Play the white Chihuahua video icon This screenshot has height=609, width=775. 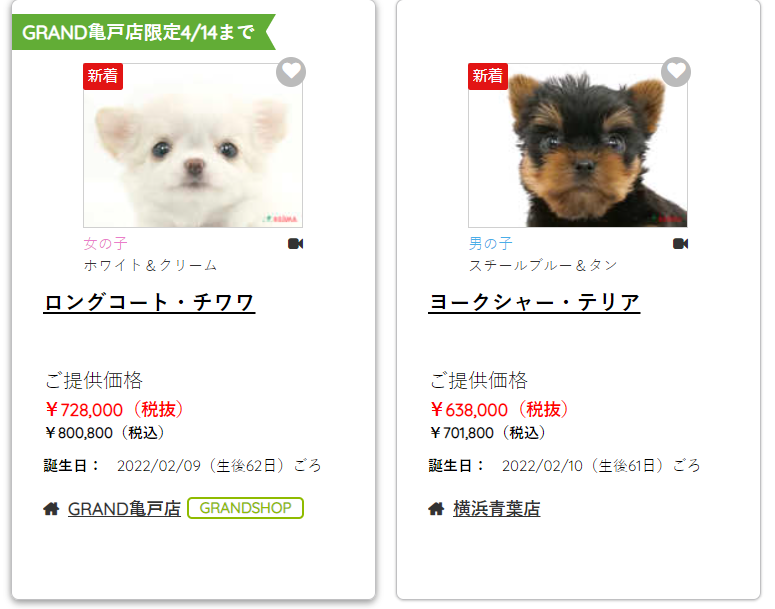click(296, 244)
